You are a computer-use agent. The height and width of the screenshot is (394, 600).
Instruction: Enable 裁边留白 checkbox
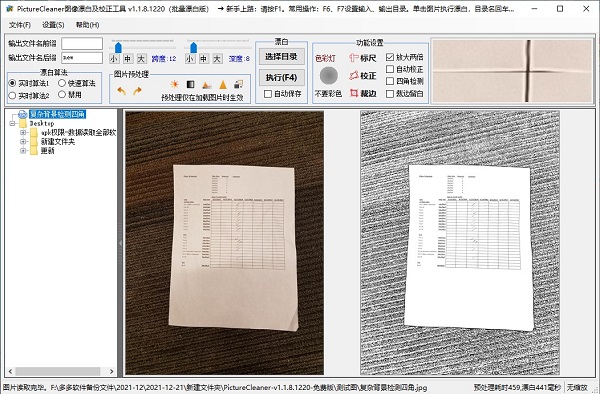pos(390,93)
